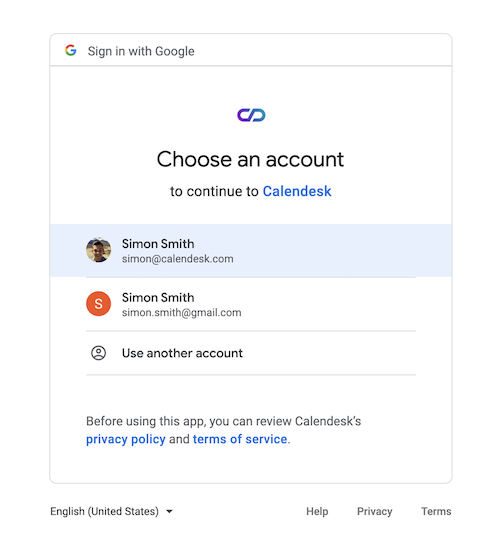The width and height of the screenshot is (500, 533).
Task: Click Simon Smith's profile photo avatar
Action: pyautogui.click(x=99, y=250)
